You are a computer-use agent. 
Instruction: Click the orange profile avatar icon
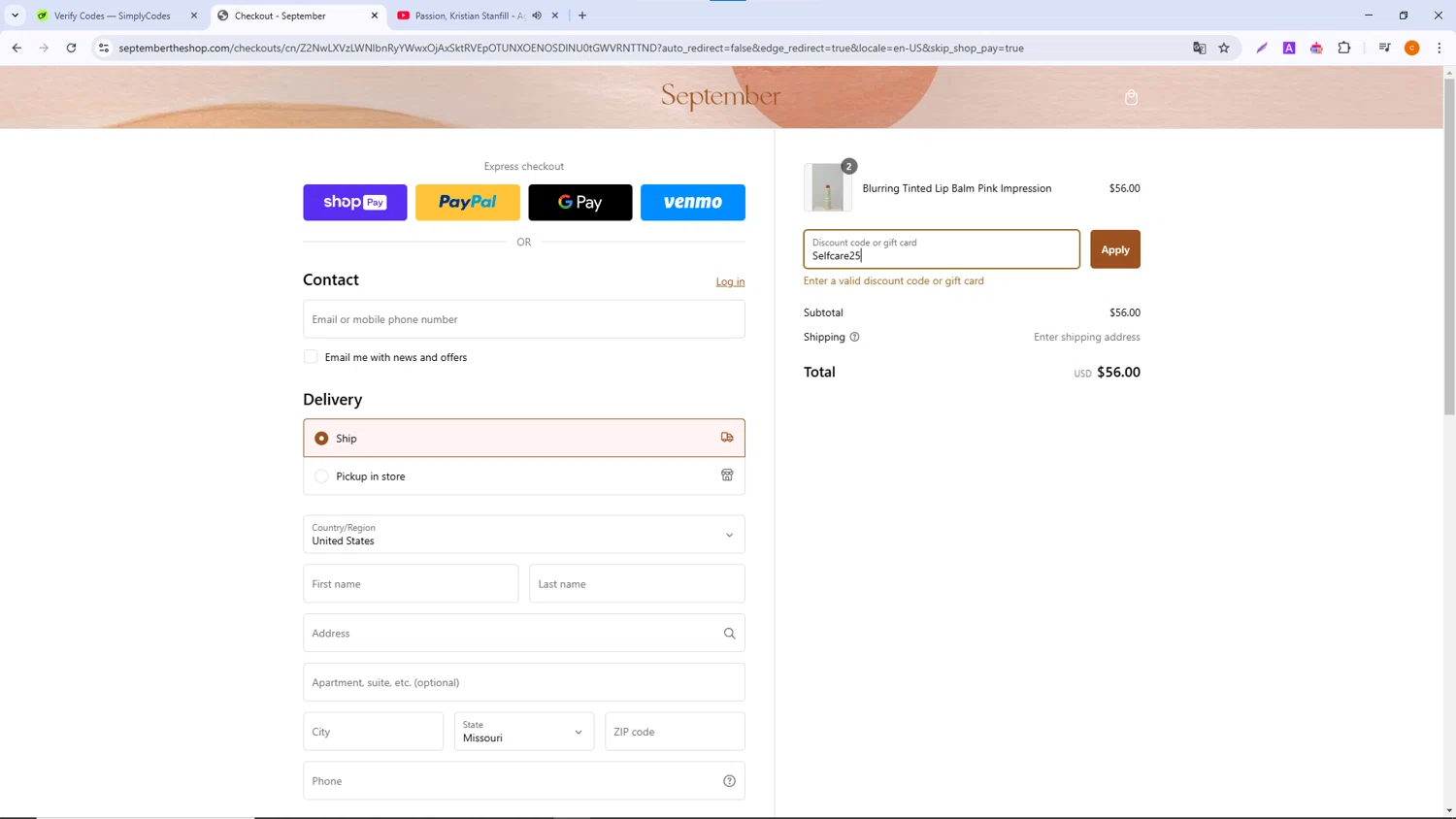1412,48
